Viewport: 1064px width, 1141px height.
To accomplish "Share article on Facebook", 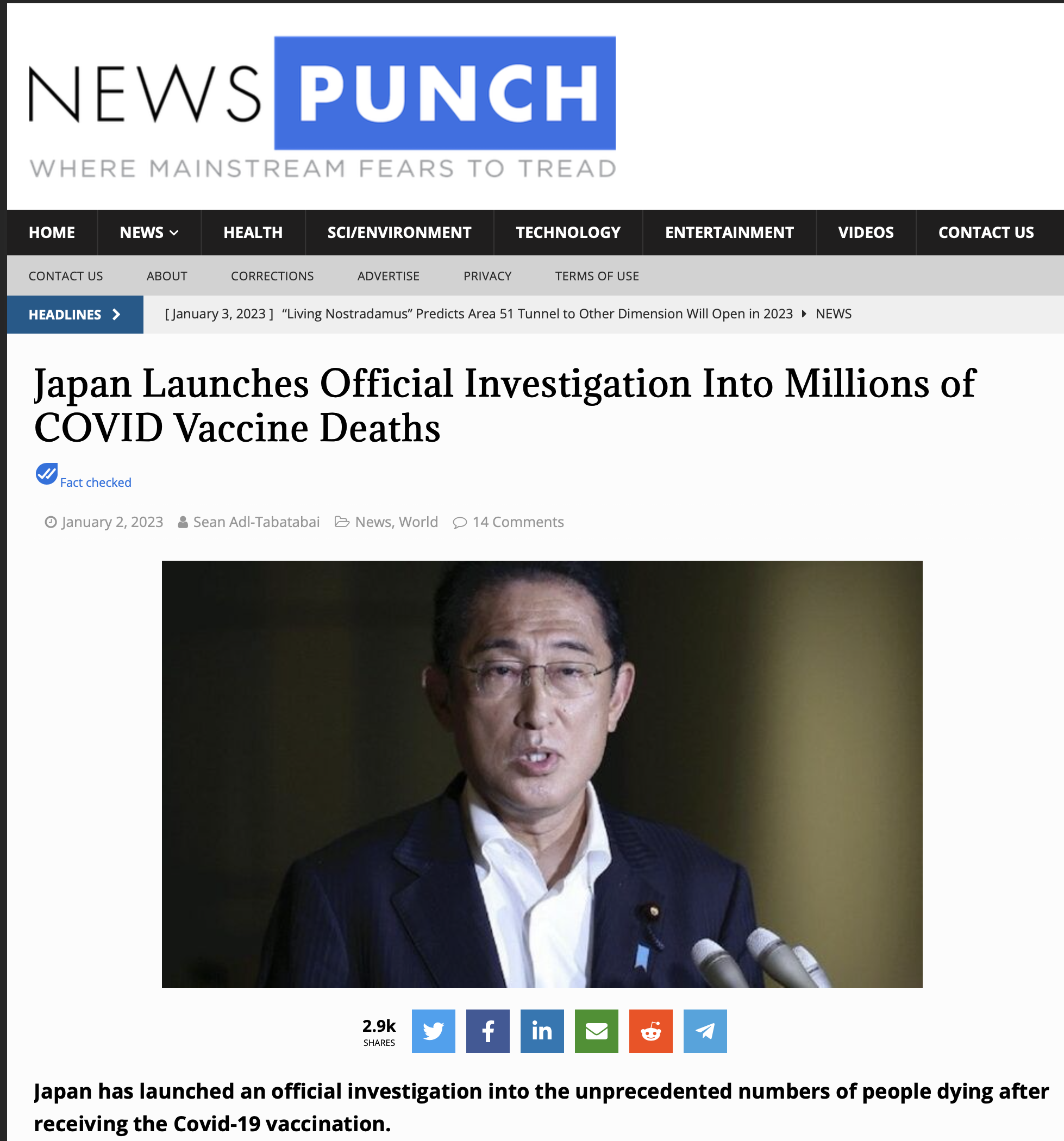I will coord(488,1031).
